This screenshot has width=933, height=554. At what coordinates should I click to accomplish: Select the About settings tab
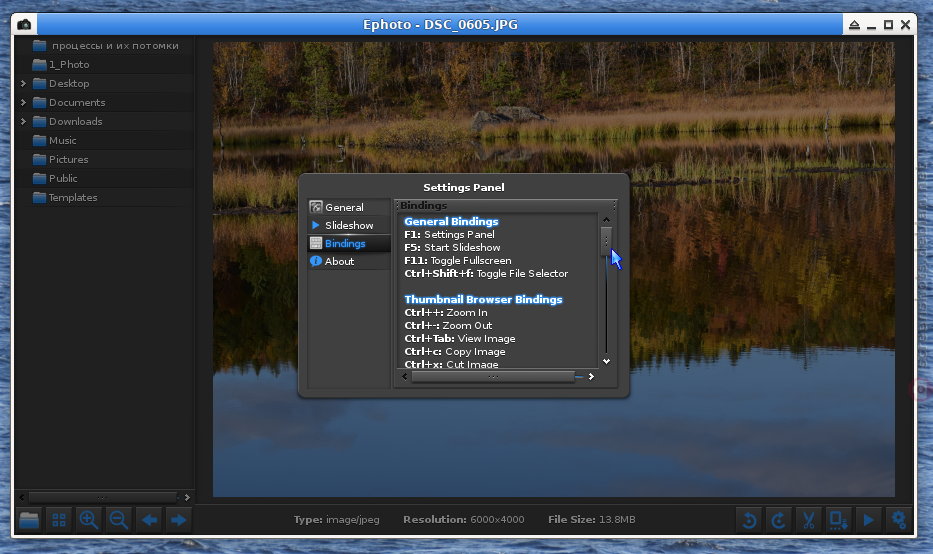349,261
